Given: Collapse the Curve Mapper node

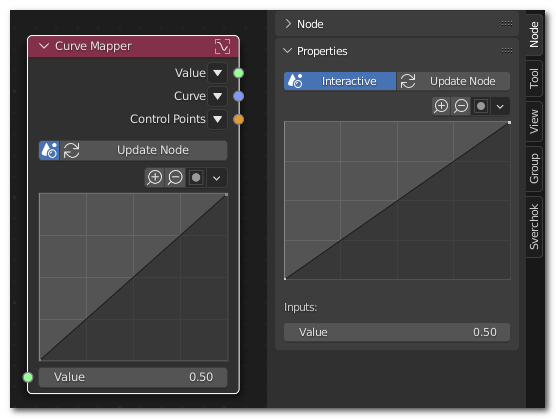Looking at the screenshot, I should [44, 46].
